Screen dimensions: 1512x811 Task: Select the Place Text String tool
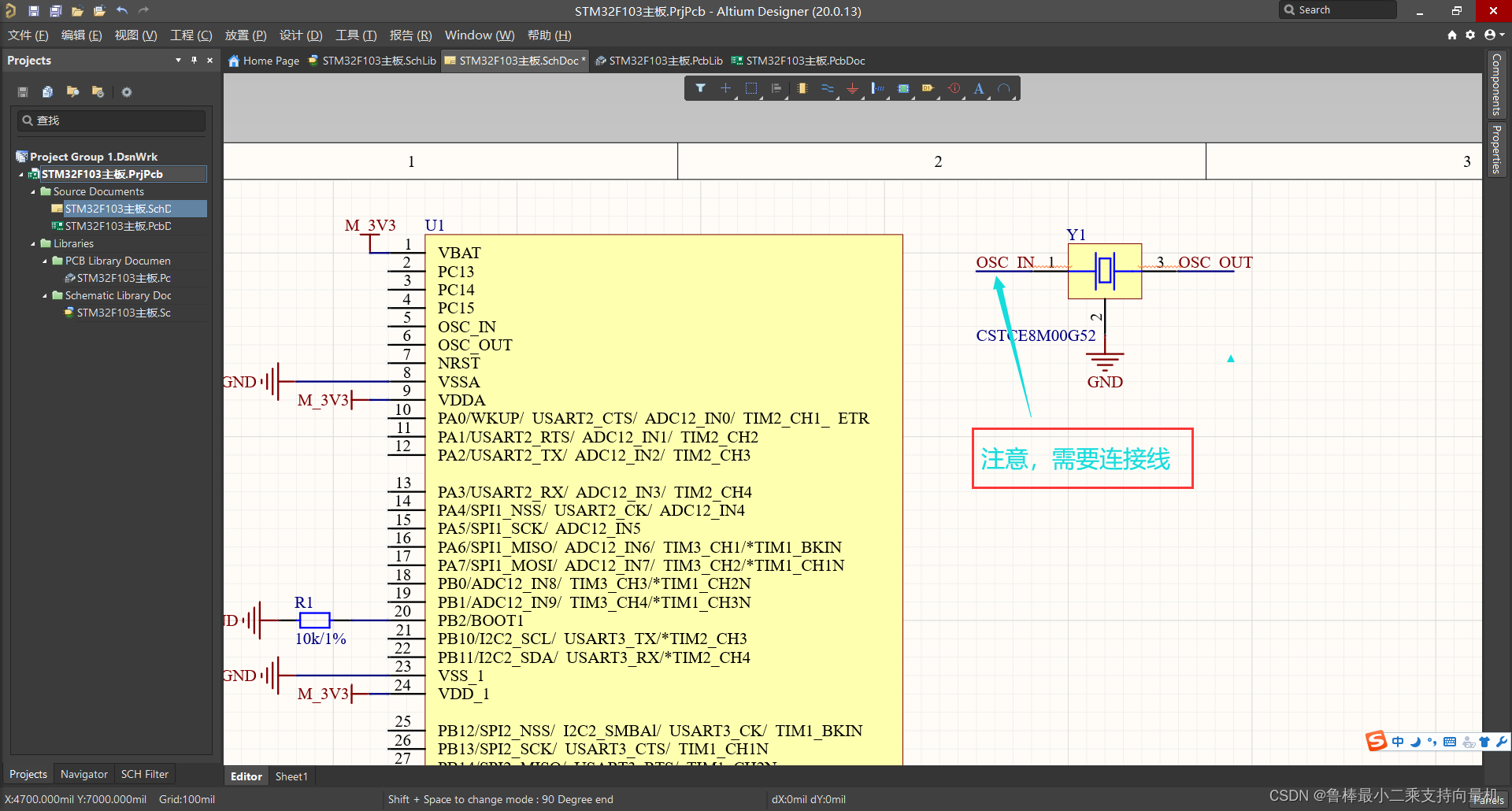[979, 89]
